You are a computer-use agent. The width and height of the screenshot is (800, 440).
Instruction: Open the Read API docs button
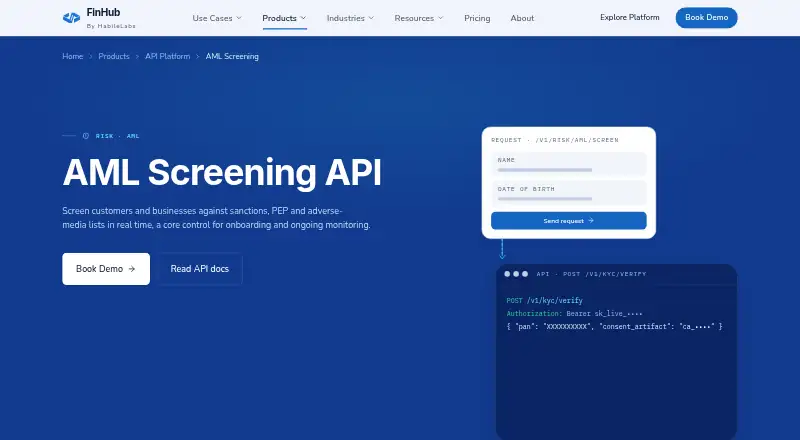click(x=199, y=268)
